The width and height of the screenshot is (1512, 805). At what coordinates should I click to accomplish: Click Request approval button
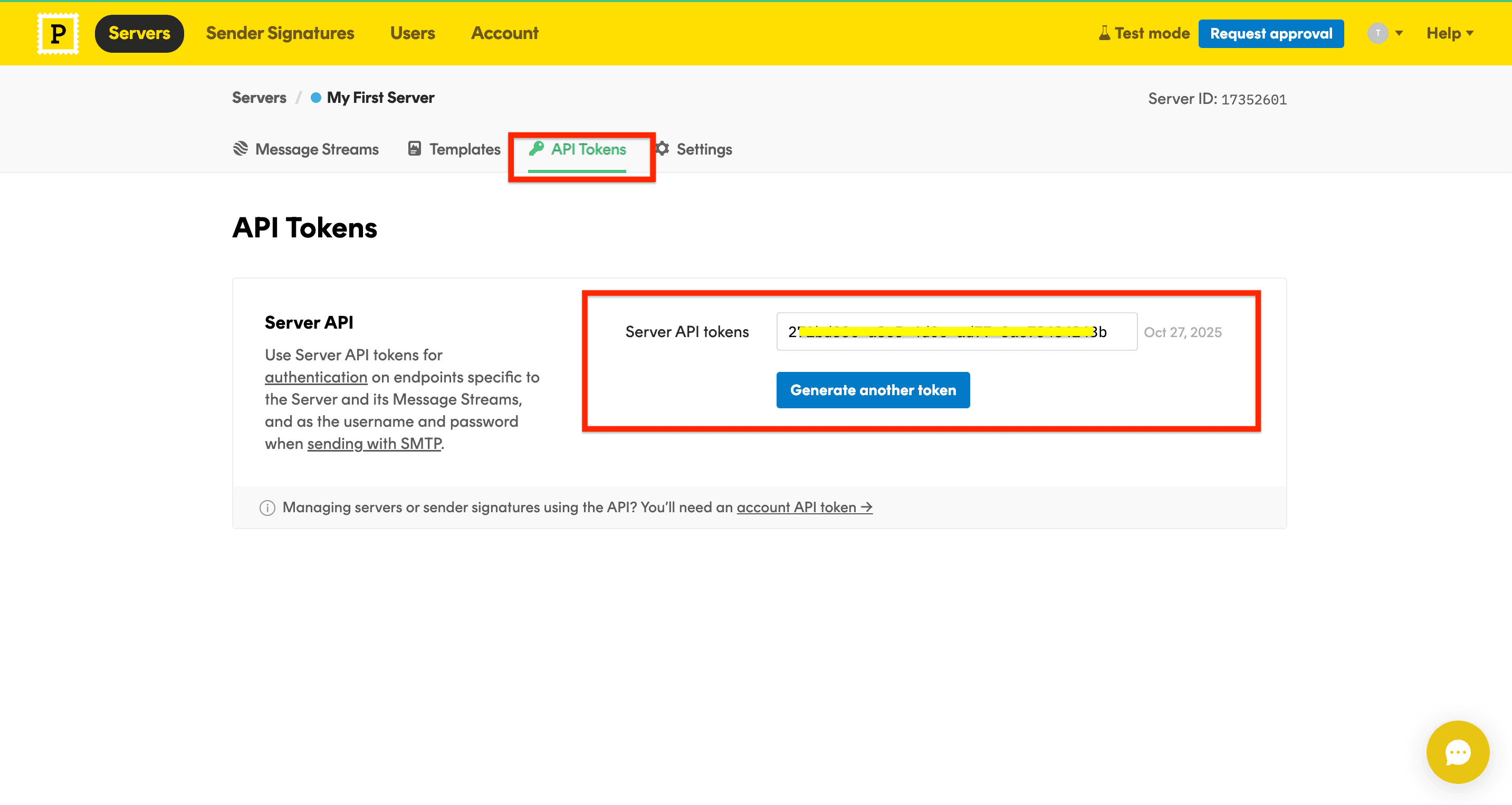pyautogui.click(x=1271, y=33)
